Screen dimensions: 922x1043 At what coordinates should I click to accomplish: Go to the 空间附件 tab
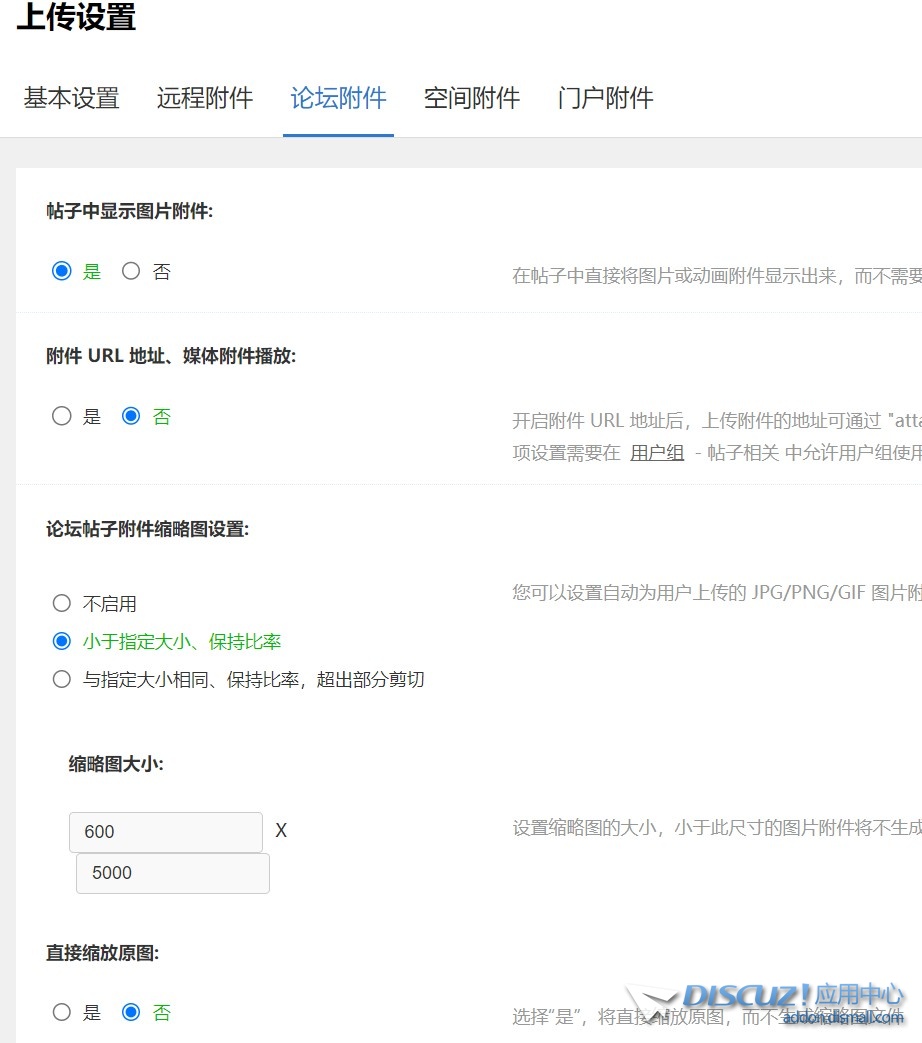coord(472,98)
